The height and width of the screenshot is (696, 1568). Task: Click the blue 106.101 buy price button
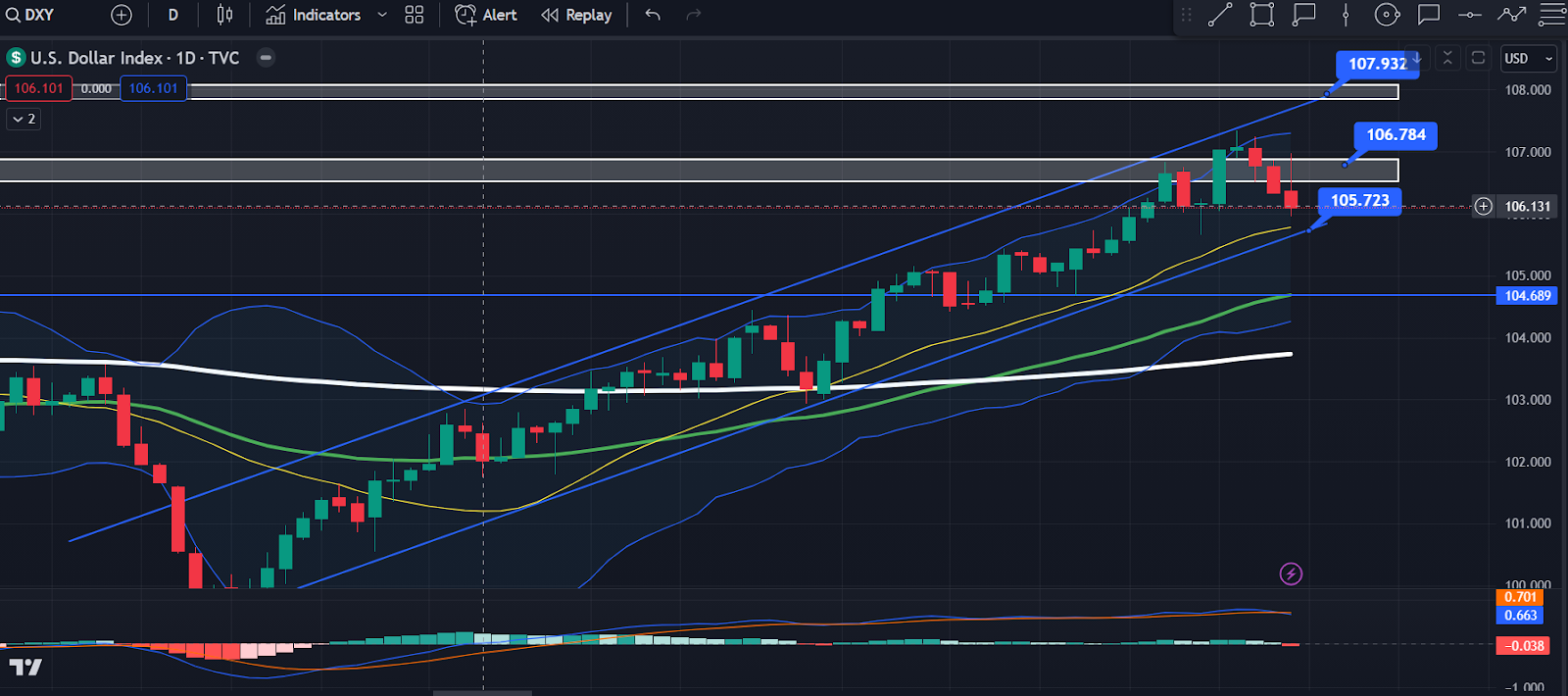pyautogui.click(x=154, y=88)
